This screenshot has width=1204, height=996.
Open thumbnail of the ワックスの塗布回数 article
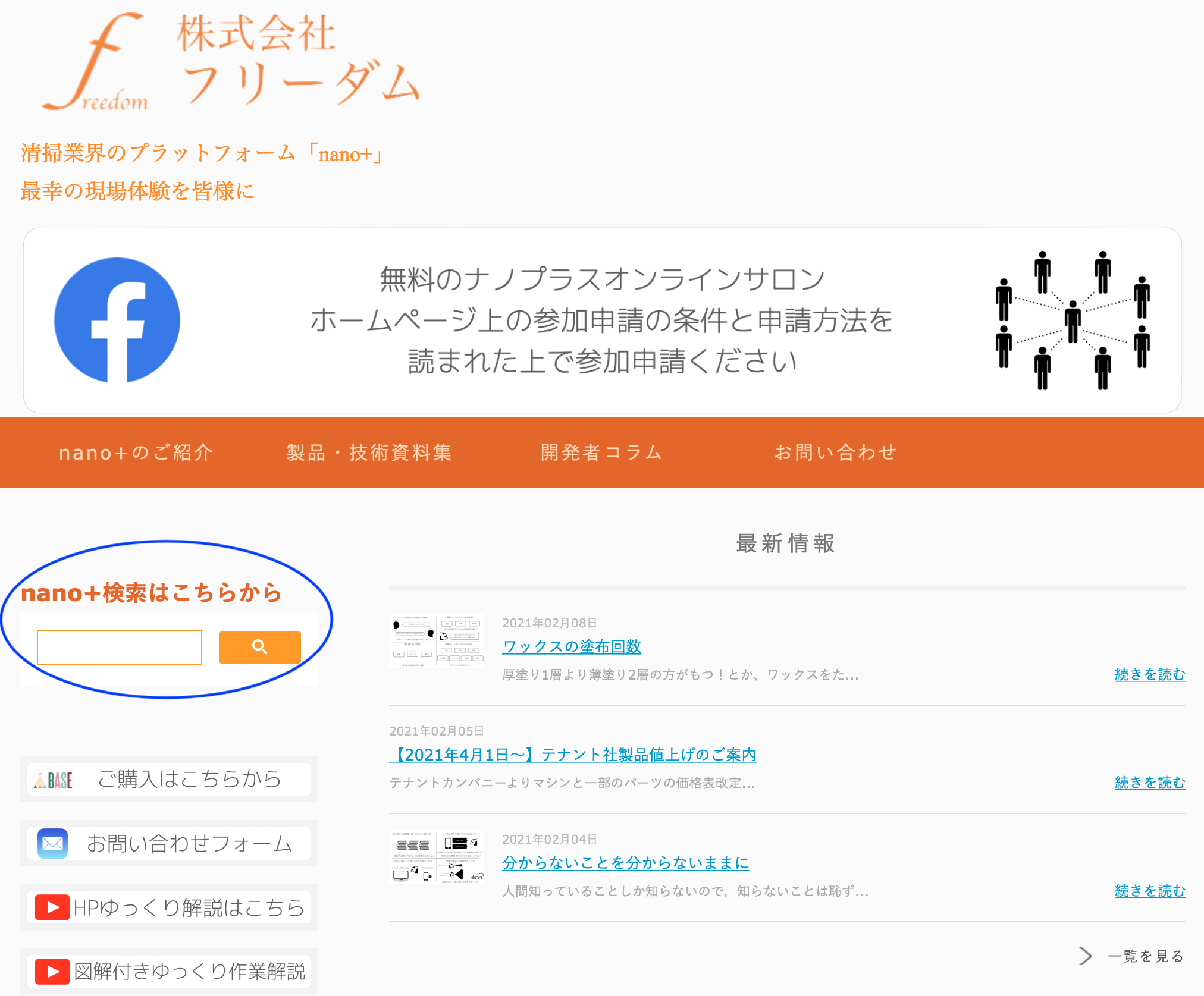(437, 641)
